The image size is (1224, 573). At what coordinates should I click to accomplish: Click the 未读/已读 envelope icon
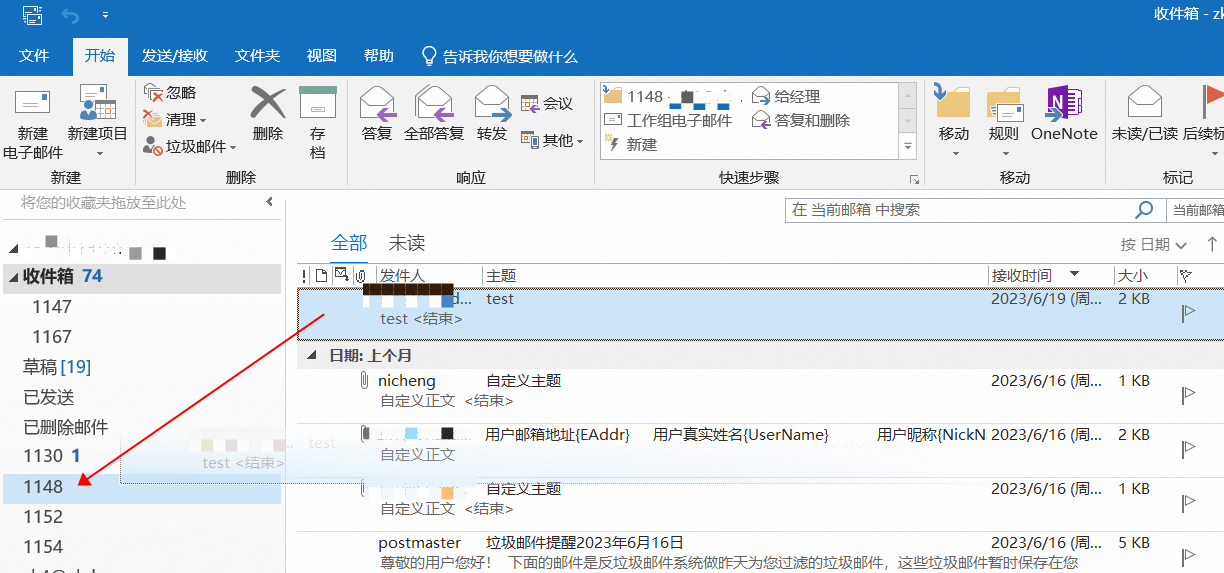click(x=1144, y=103)
